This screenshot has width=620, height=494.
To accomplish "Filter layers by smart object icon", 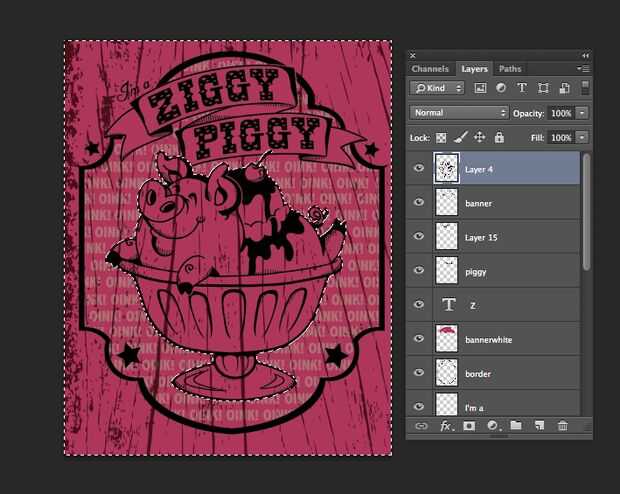I will click(x=564, y=88).
